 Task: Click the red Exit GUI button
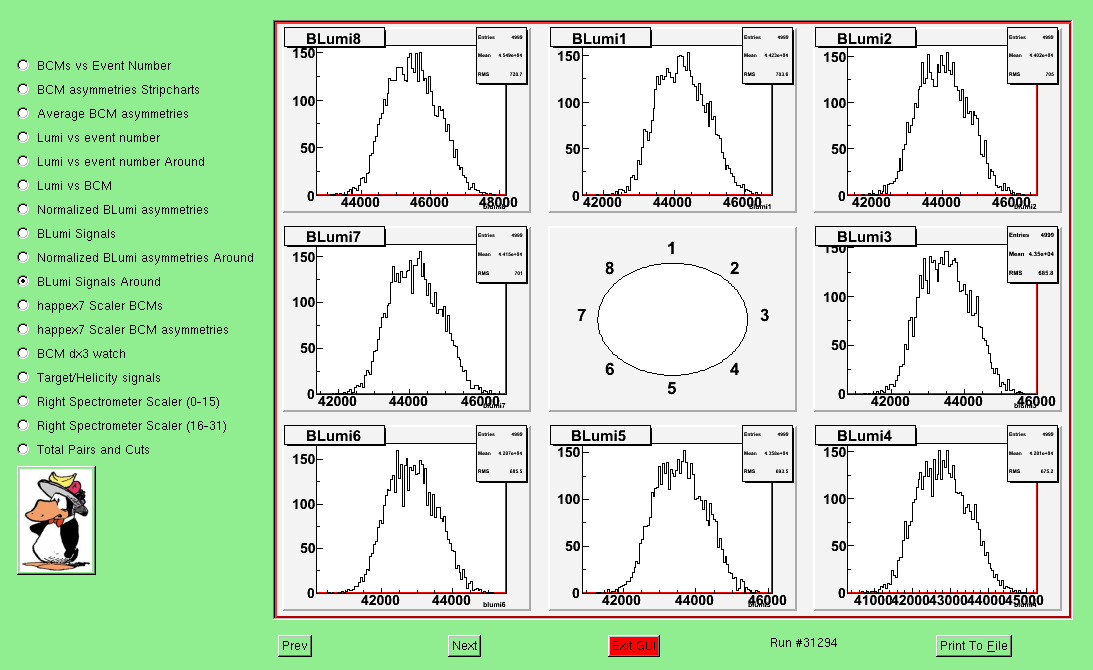(x=634, y=646)
